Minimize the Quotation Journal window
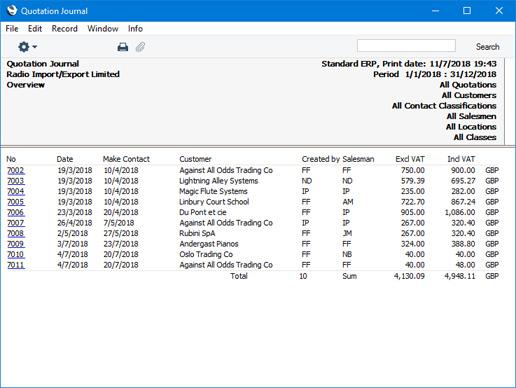 coord(435,11)
